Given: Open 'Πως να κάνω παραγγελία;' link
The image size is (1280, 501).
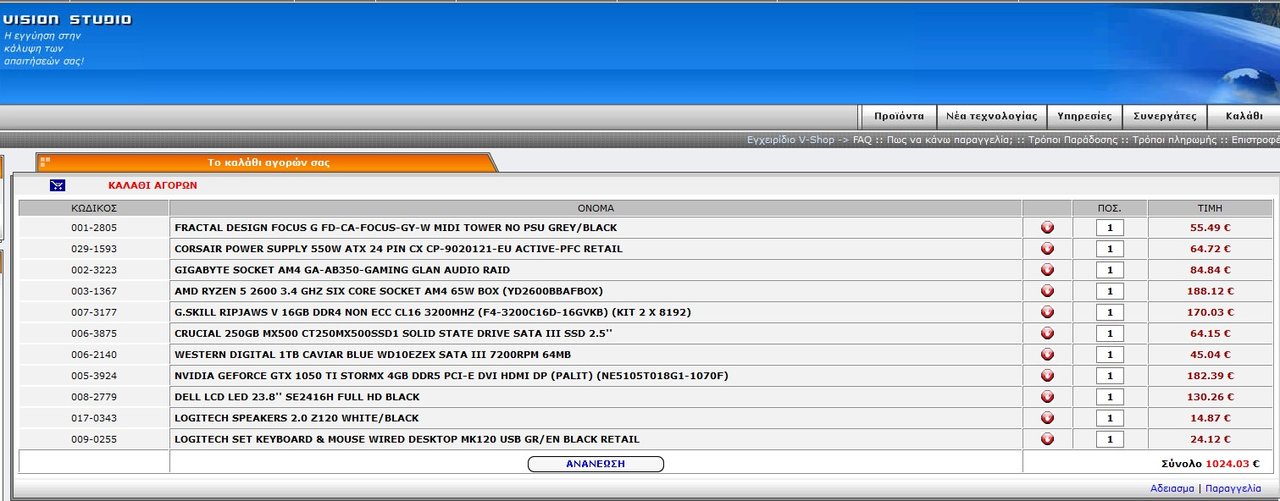Looking at the screenshot, I should click(x=948, y=140).
